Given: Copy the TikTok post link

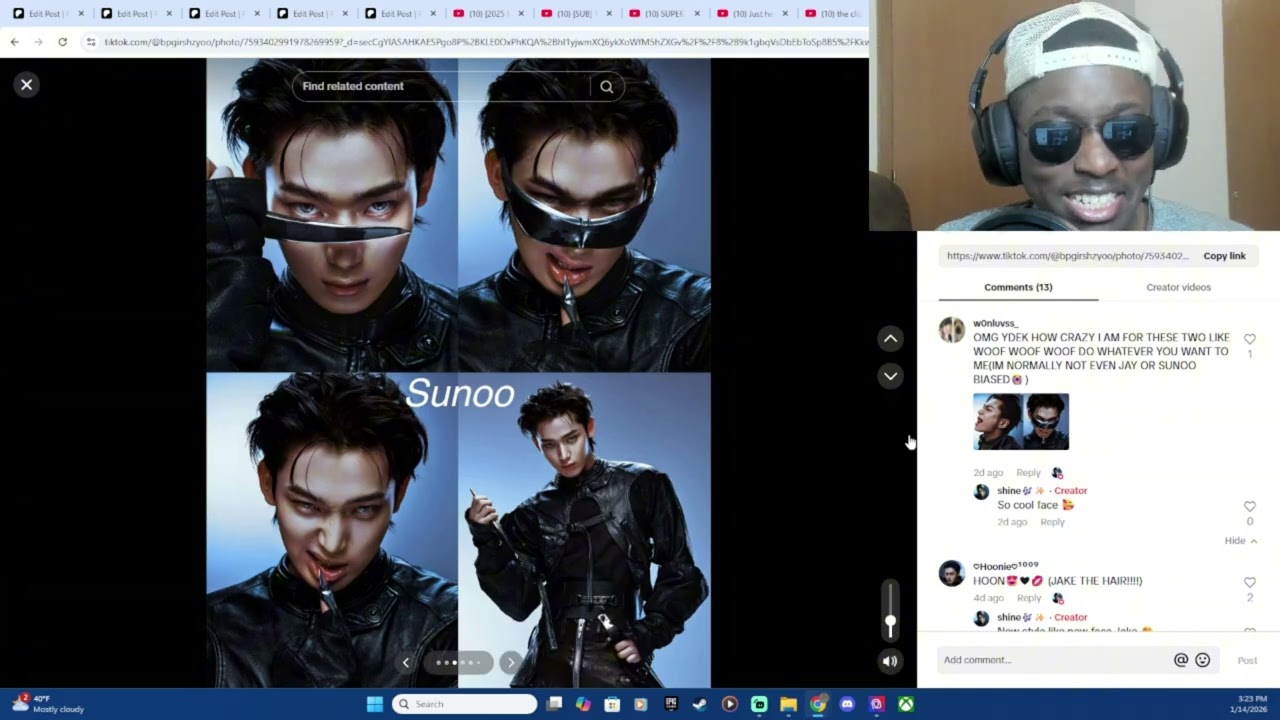Looking at the screenshot, I should [1224, 256].
